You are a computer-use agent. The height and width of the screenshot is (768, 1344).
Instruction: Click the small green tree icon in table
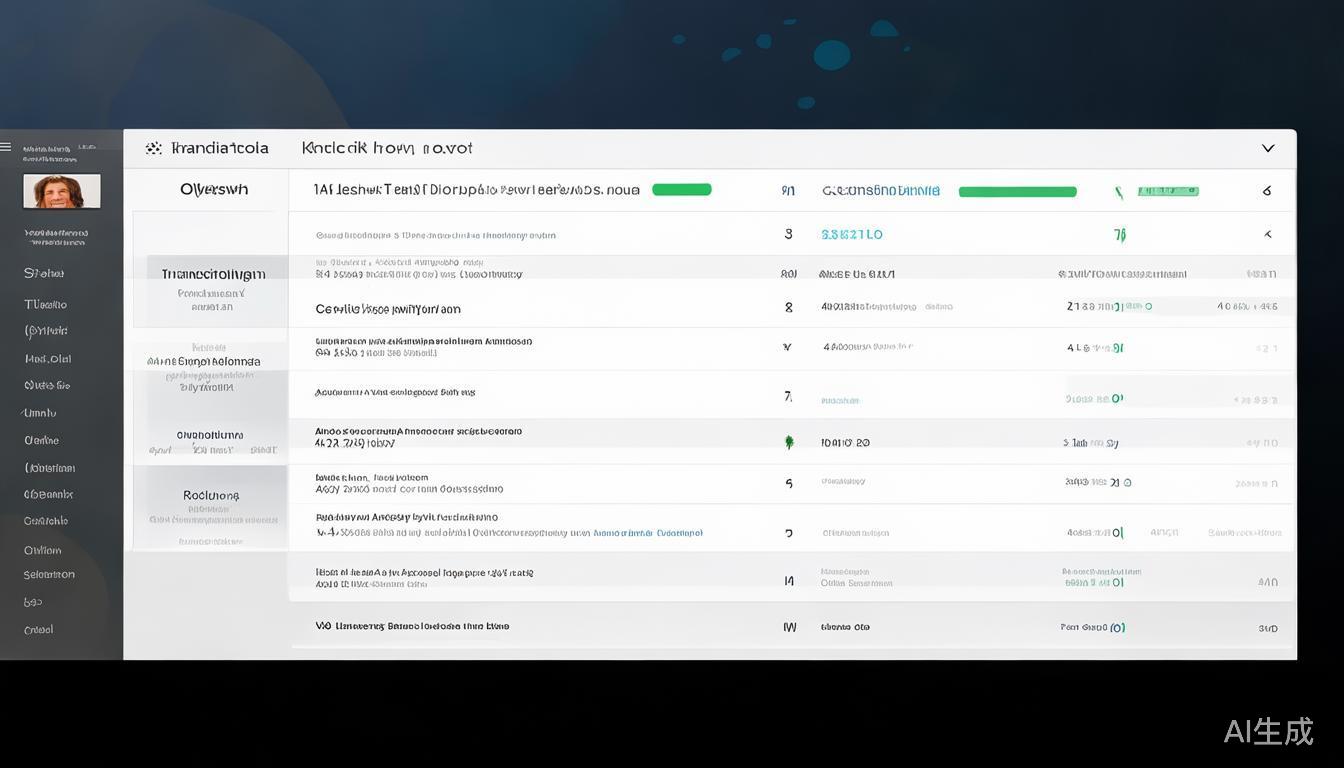[789, 441]
